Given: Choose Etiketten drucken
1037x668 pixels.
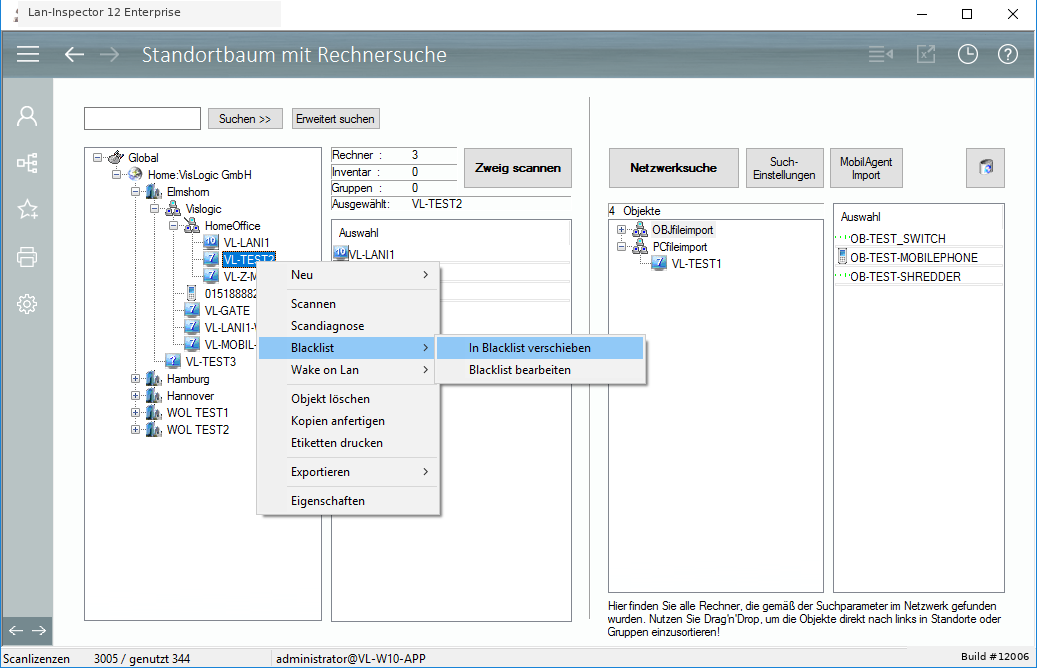Looking at the screenshot, I should (348, 443).
